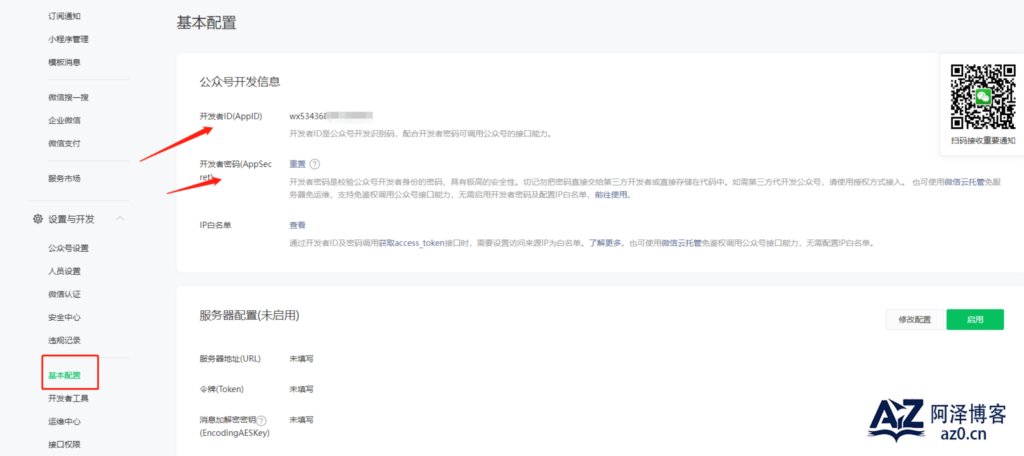Select 公众号设置 in the sidebar
This screenshot has height=456, width=1024.
(68, 248)
